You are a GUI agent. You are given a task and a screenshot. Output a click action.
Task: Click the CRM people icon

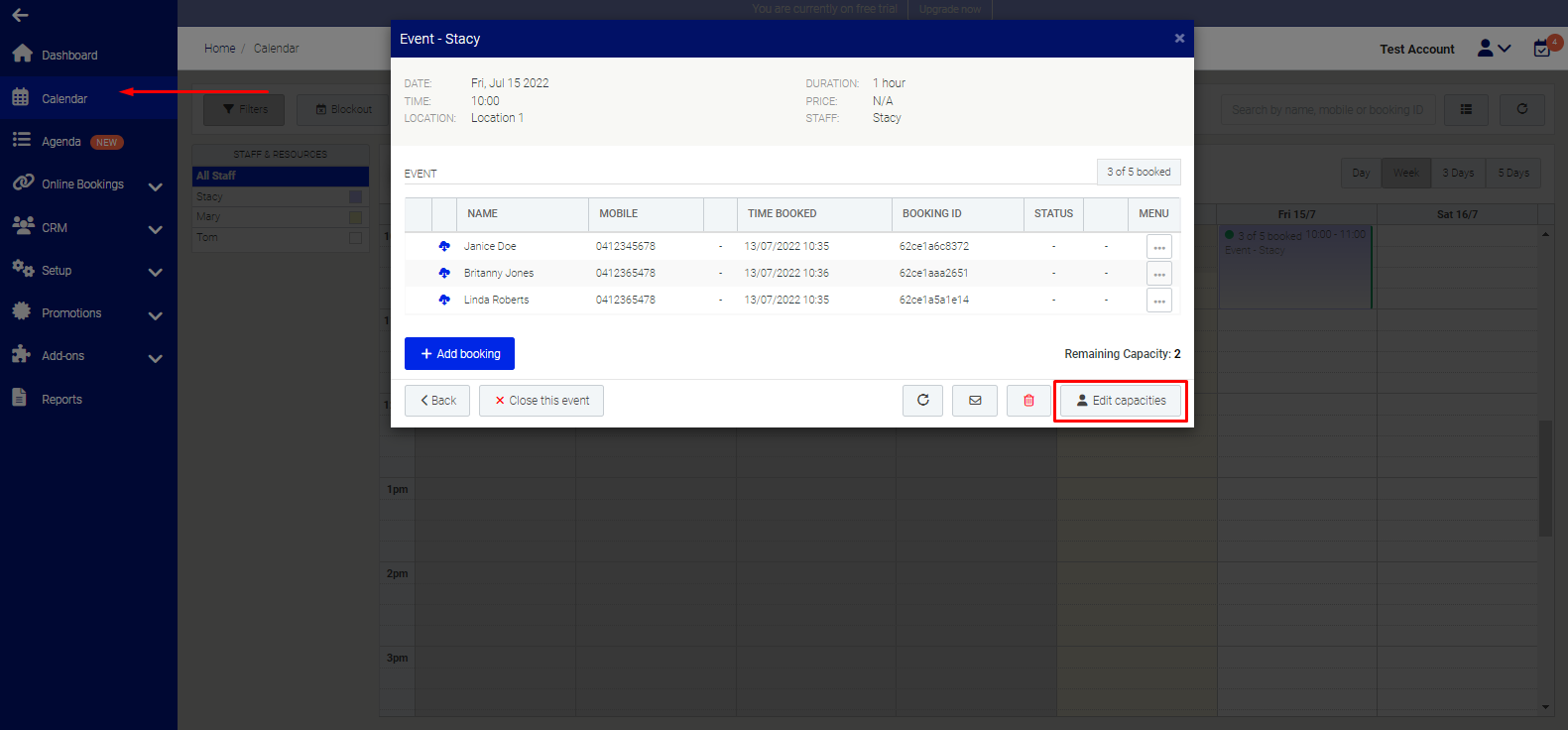point(23,225)
